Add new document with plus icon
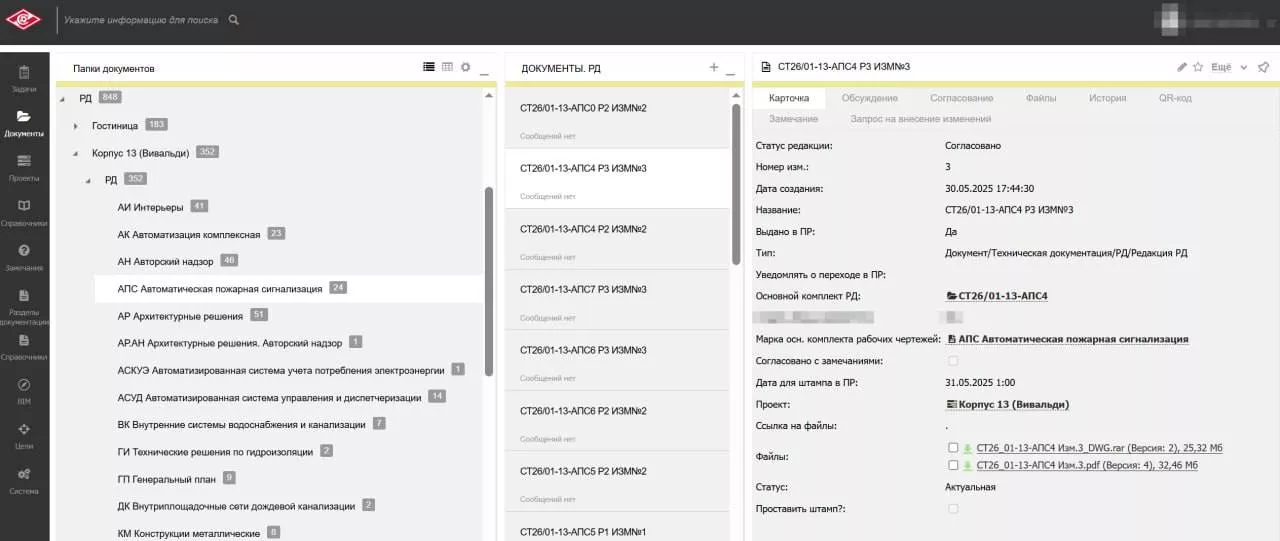 pyautogui.click(x=713, y=67)
